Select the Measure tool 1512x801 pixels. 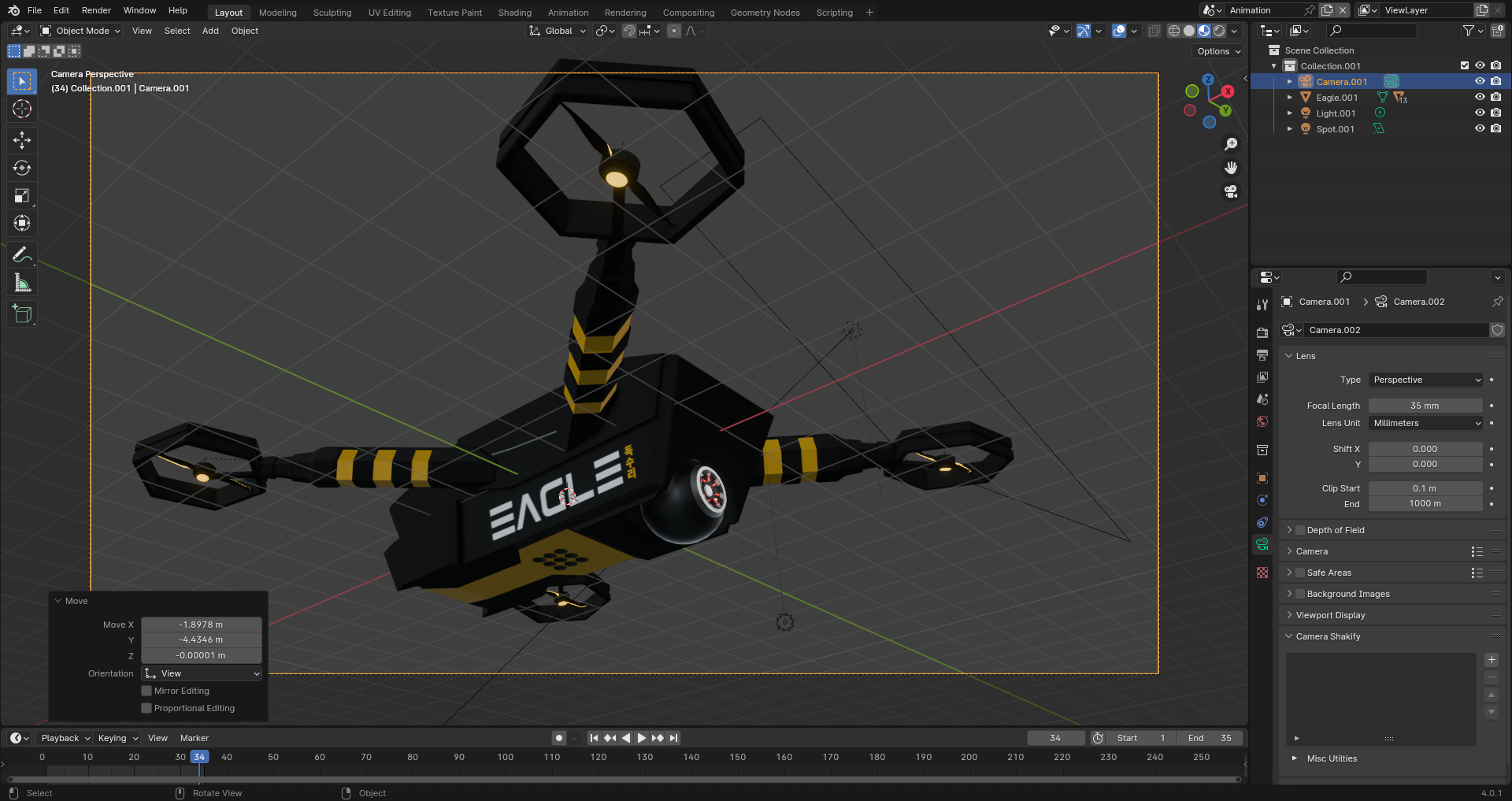point(22,283)
